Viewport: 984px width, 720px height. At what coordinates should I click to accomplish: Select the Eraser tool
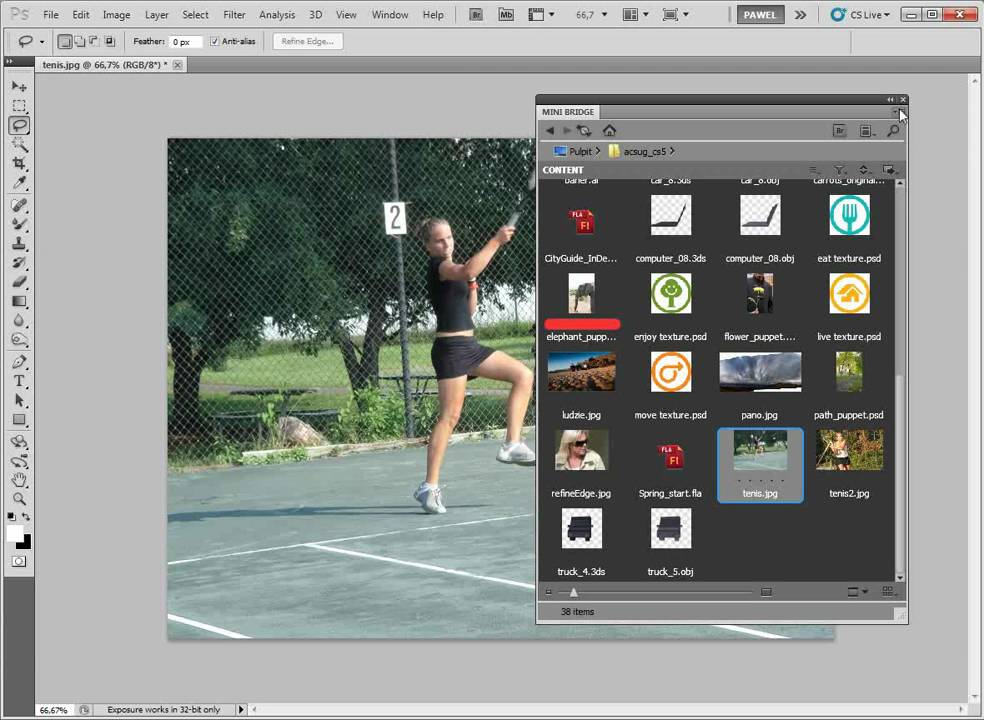19,282
